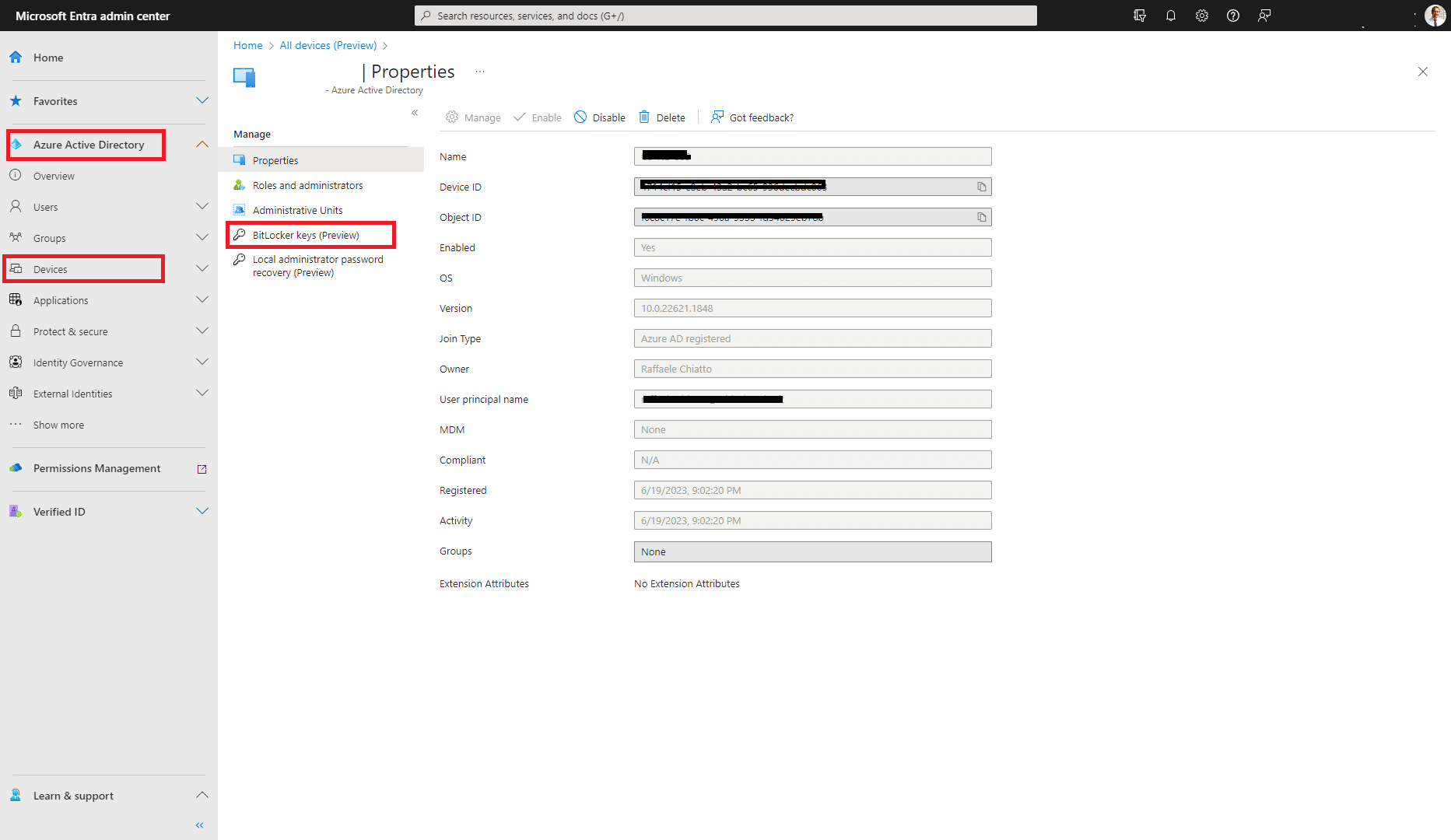Collapse the Azure Active Directory section
The image size is (1451, 840).
[x=202, y=145]
